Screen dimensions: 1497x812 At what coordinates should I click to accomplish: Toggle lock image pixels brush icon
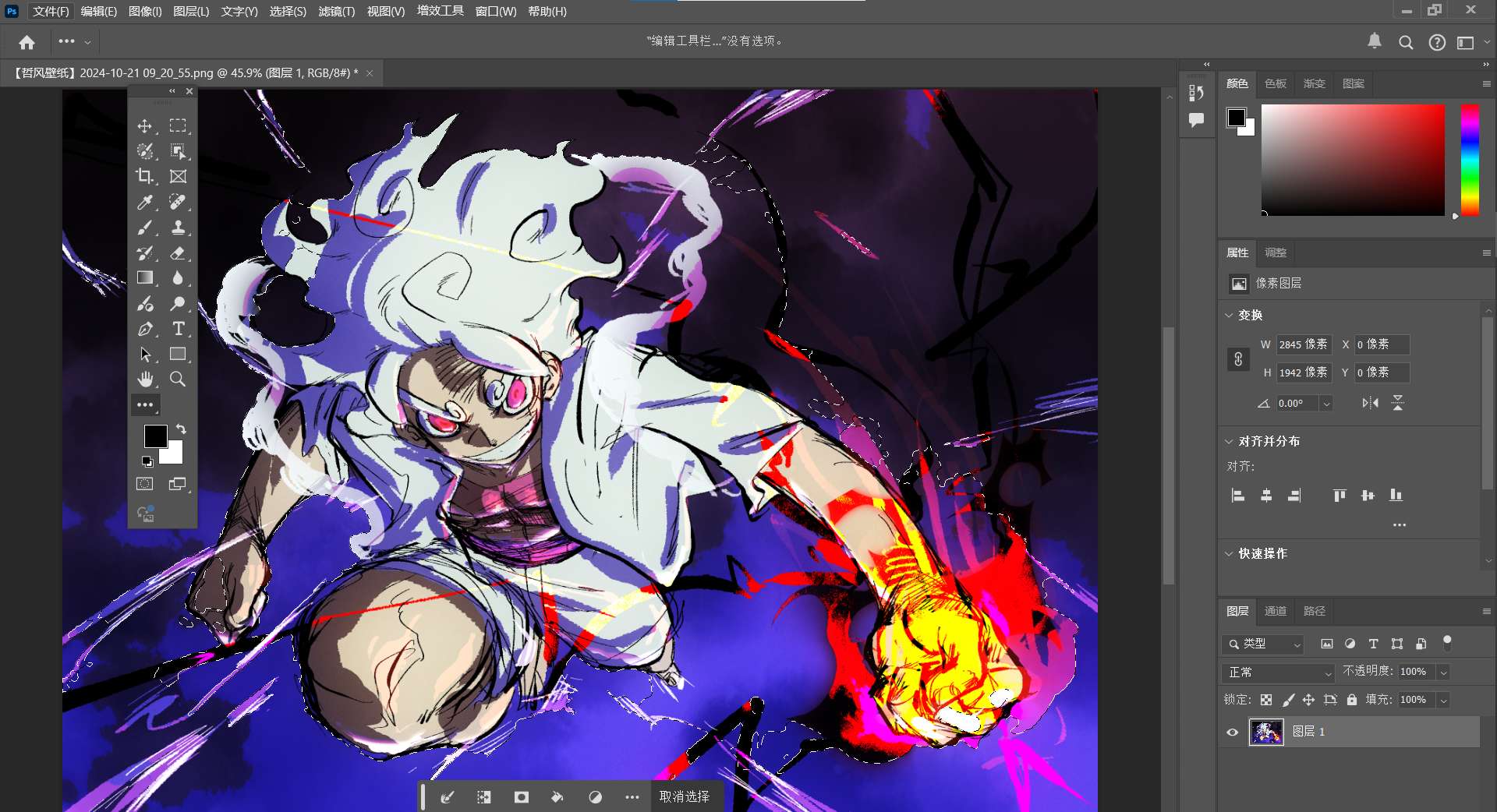1288,700
